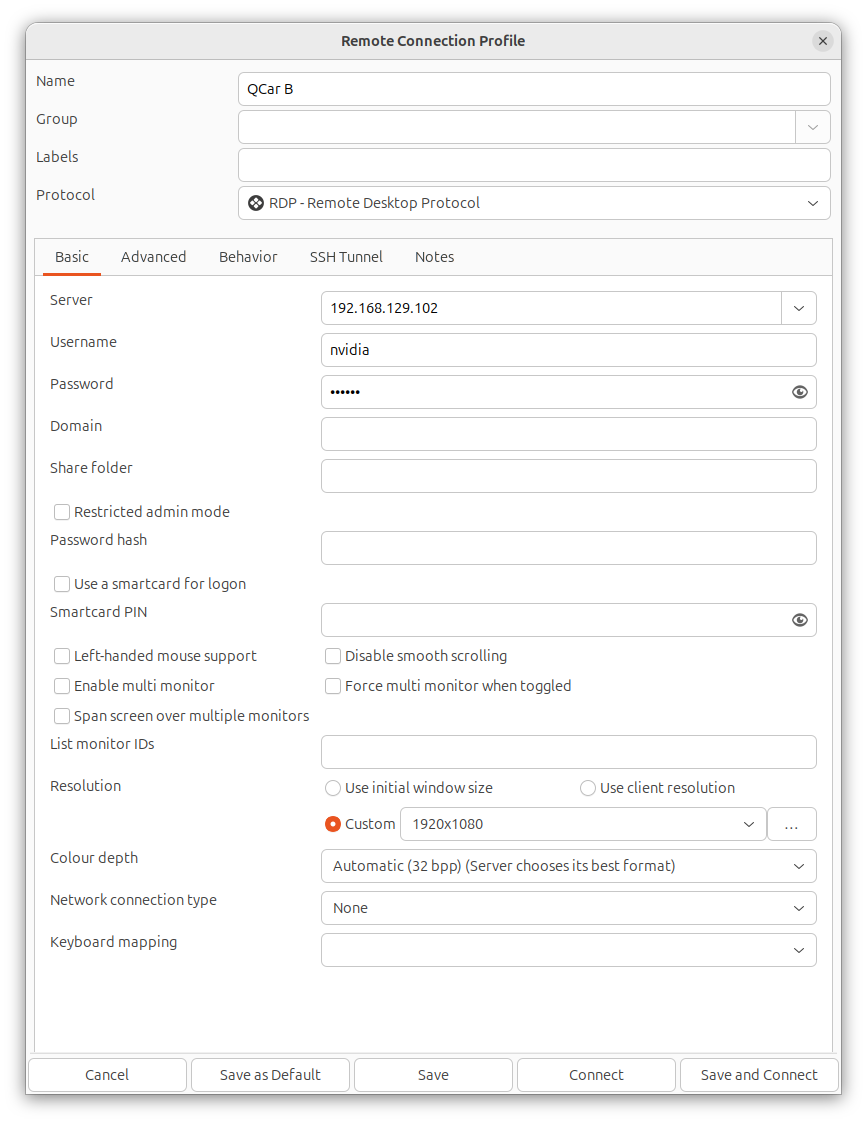This screenshot has width=867, height=1123.
Task: Click the Server address field 192.168.129.102
Action: pyautogui.click(x=551, y=308)
